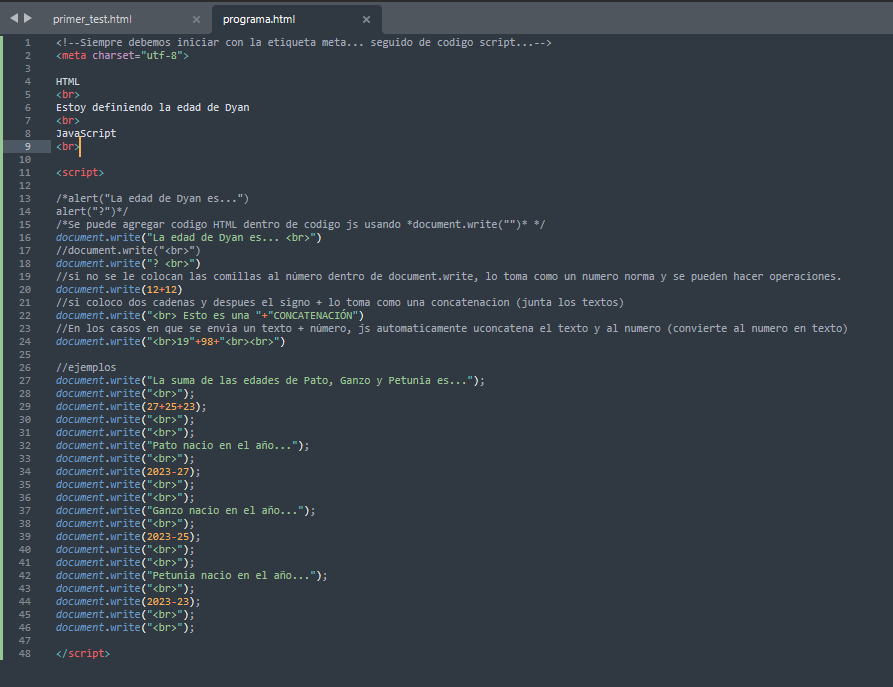The height and width of the screenshot is (687, 893).
Task: Click document.write(27+25+23) line
Action: point(131,407)
